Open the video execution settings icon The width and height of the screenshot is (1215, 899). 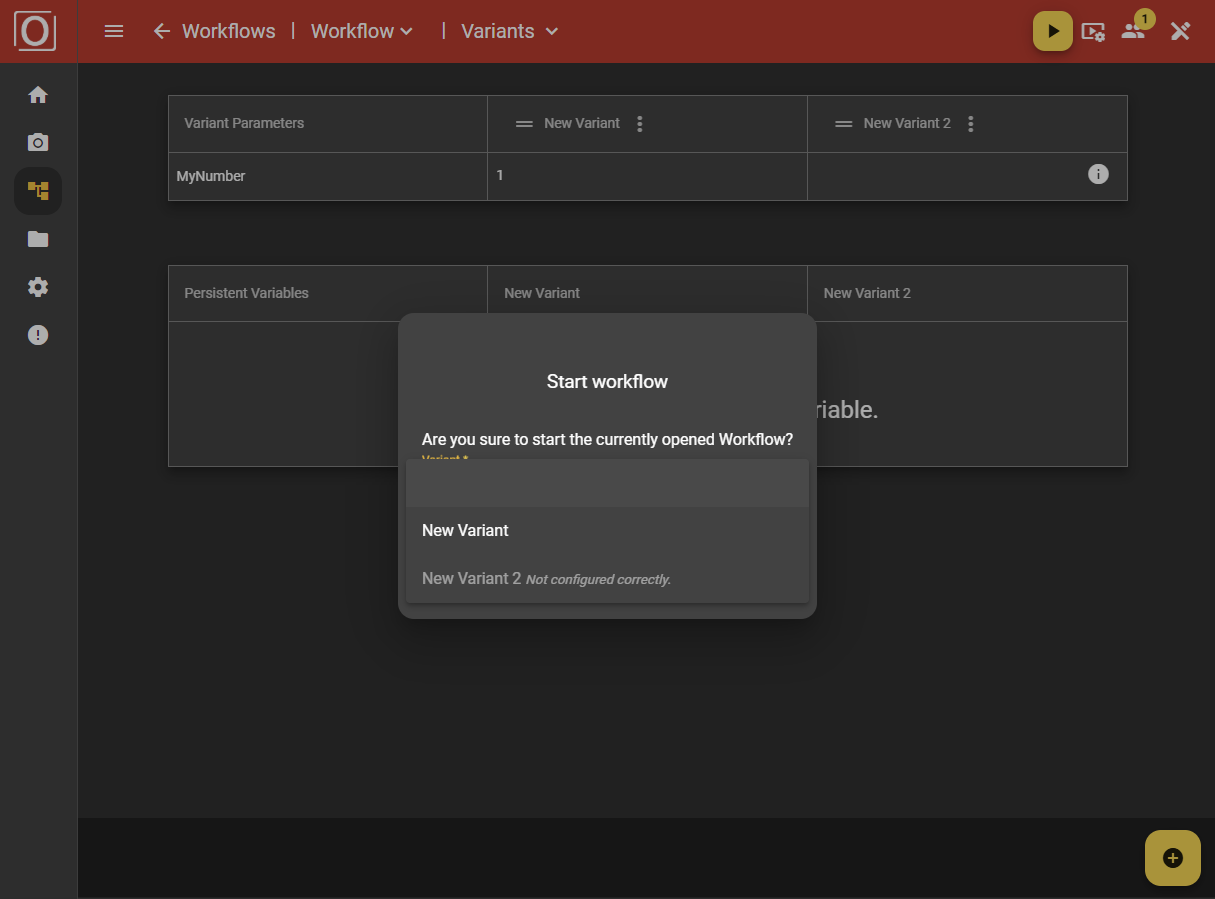(1094, 31)
